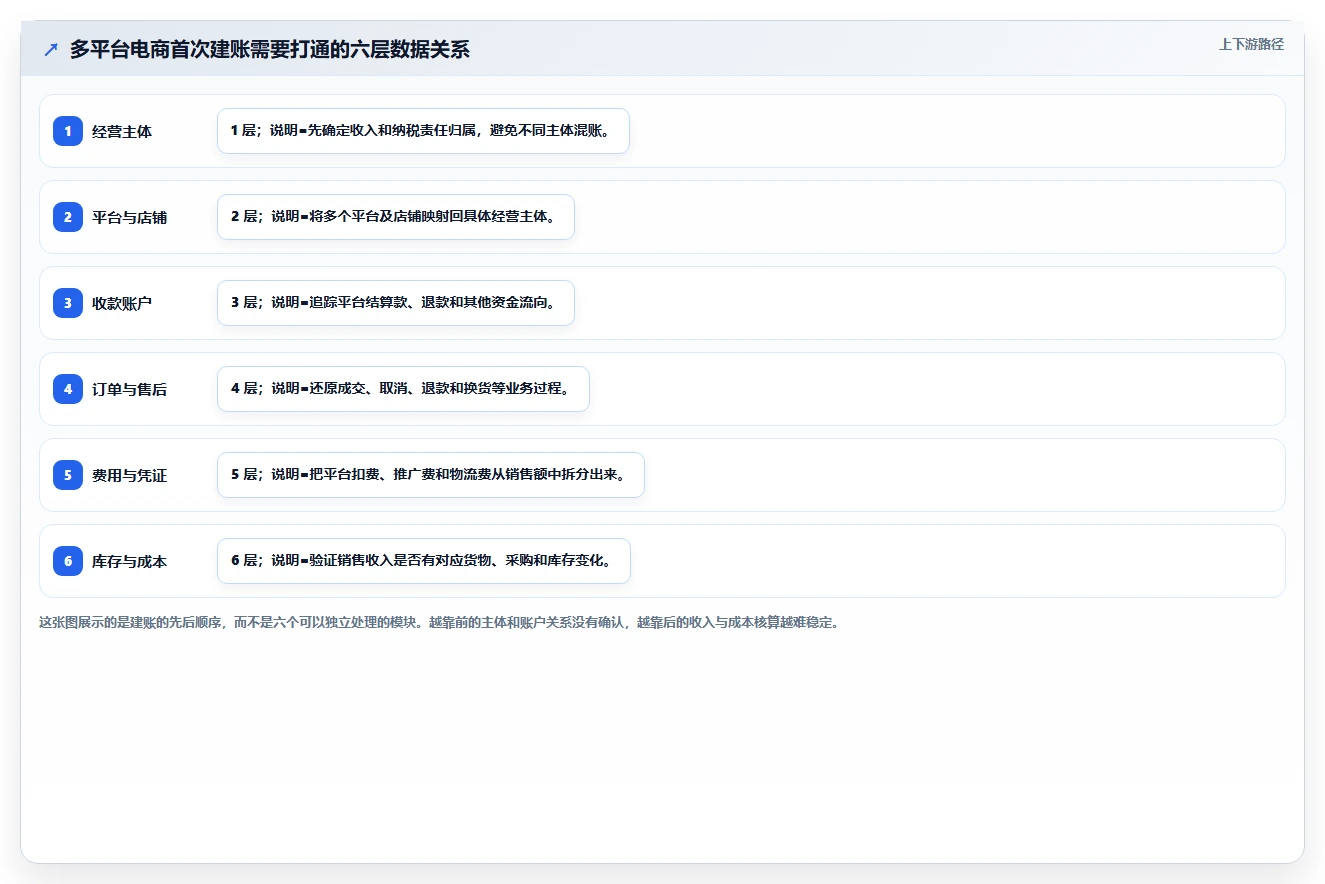
Task: Select the 费用与凭证 layer label
Action: [x=129, y=475]
